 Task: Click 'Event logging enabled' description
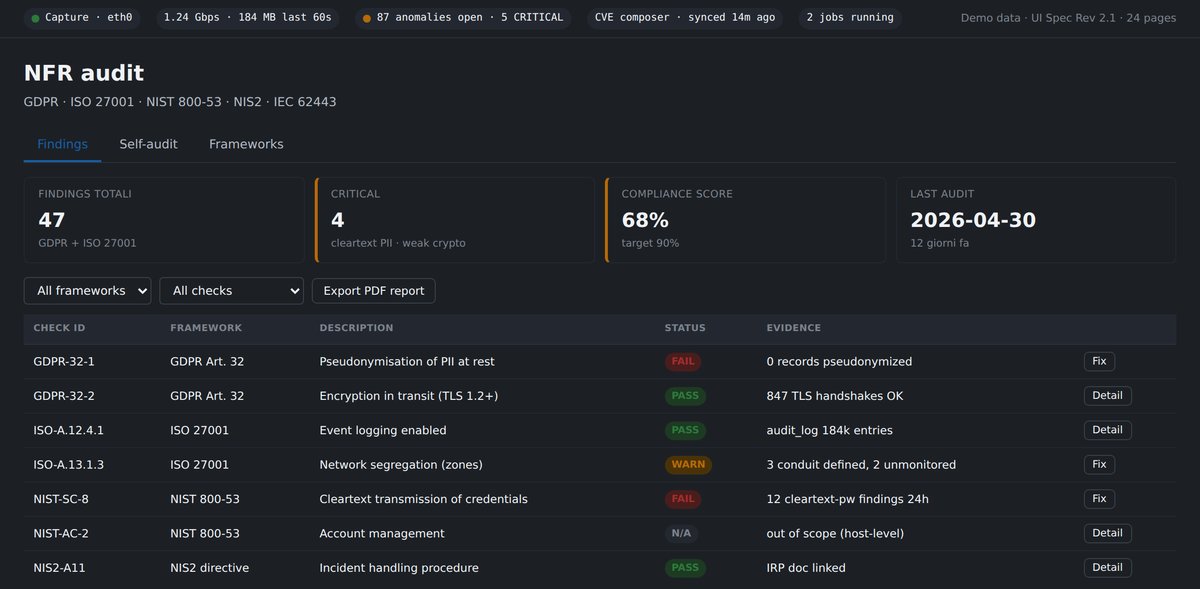click(383, 431)
